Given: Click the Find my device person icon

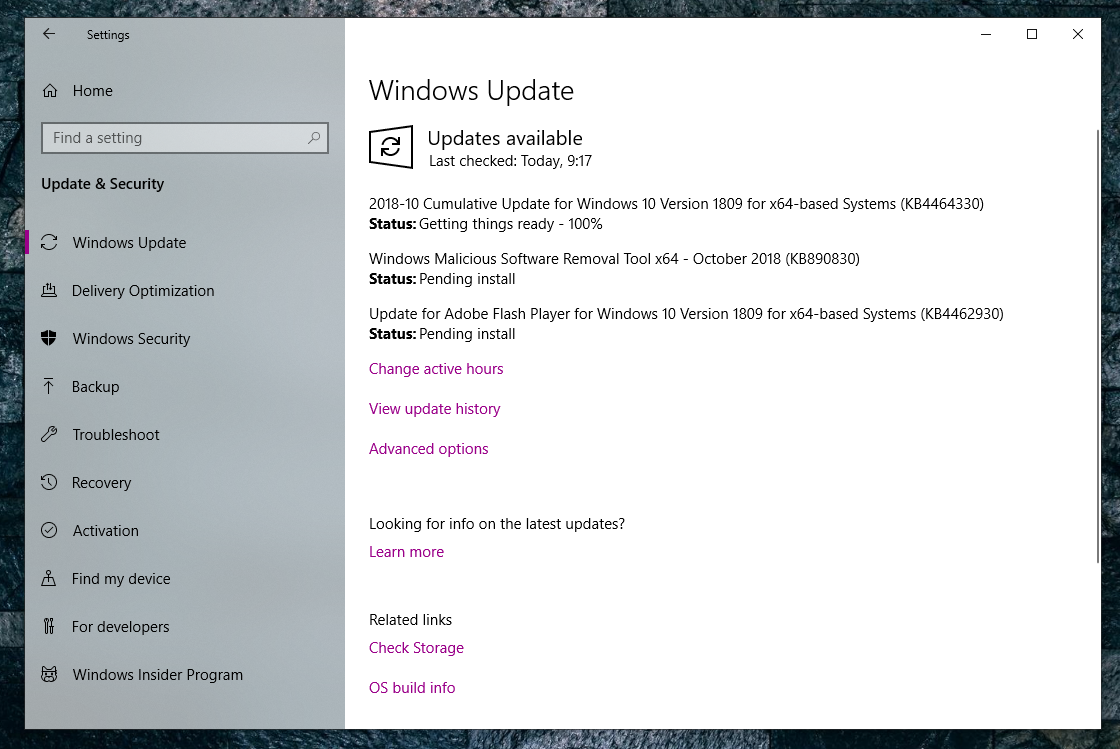Looking at the screenshot, I should pyautogui.click(x=49, y=578).
